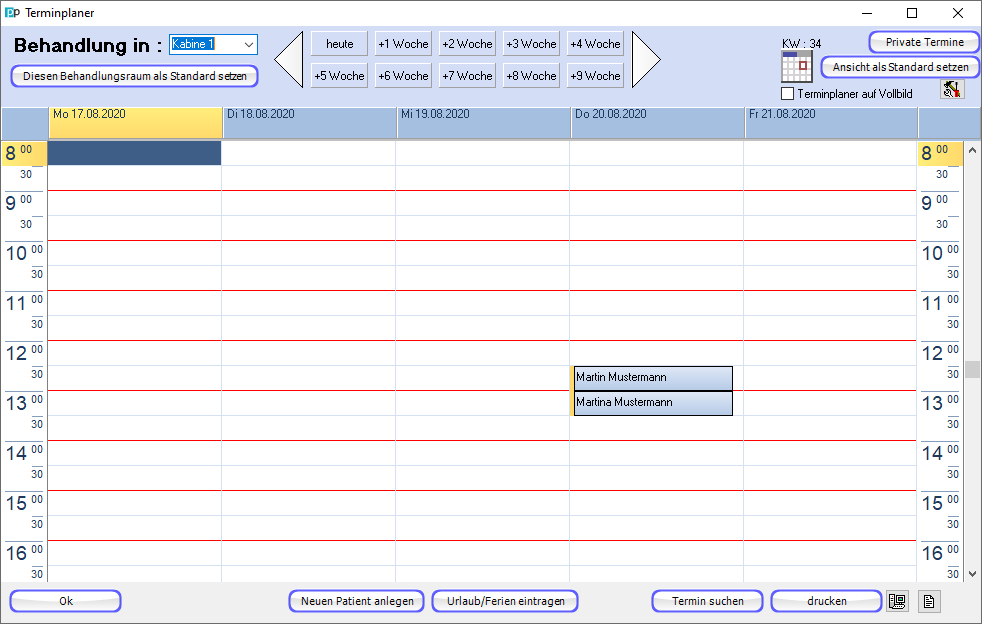The image size is (982, 624).
Task: Open the calendar week picker icon
Action: [797, 66]
